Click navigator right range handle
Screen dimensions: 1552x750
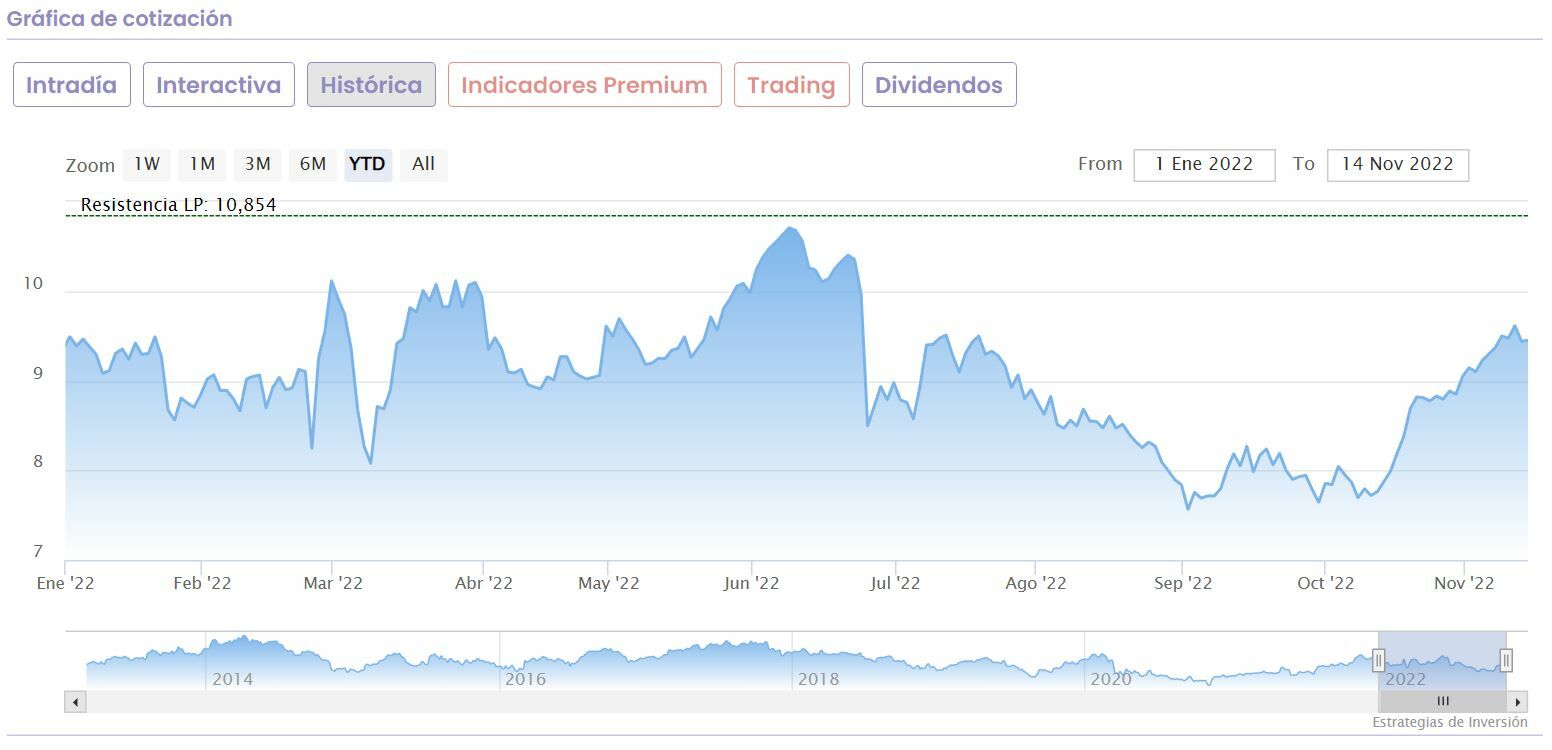pos(1506,660)
